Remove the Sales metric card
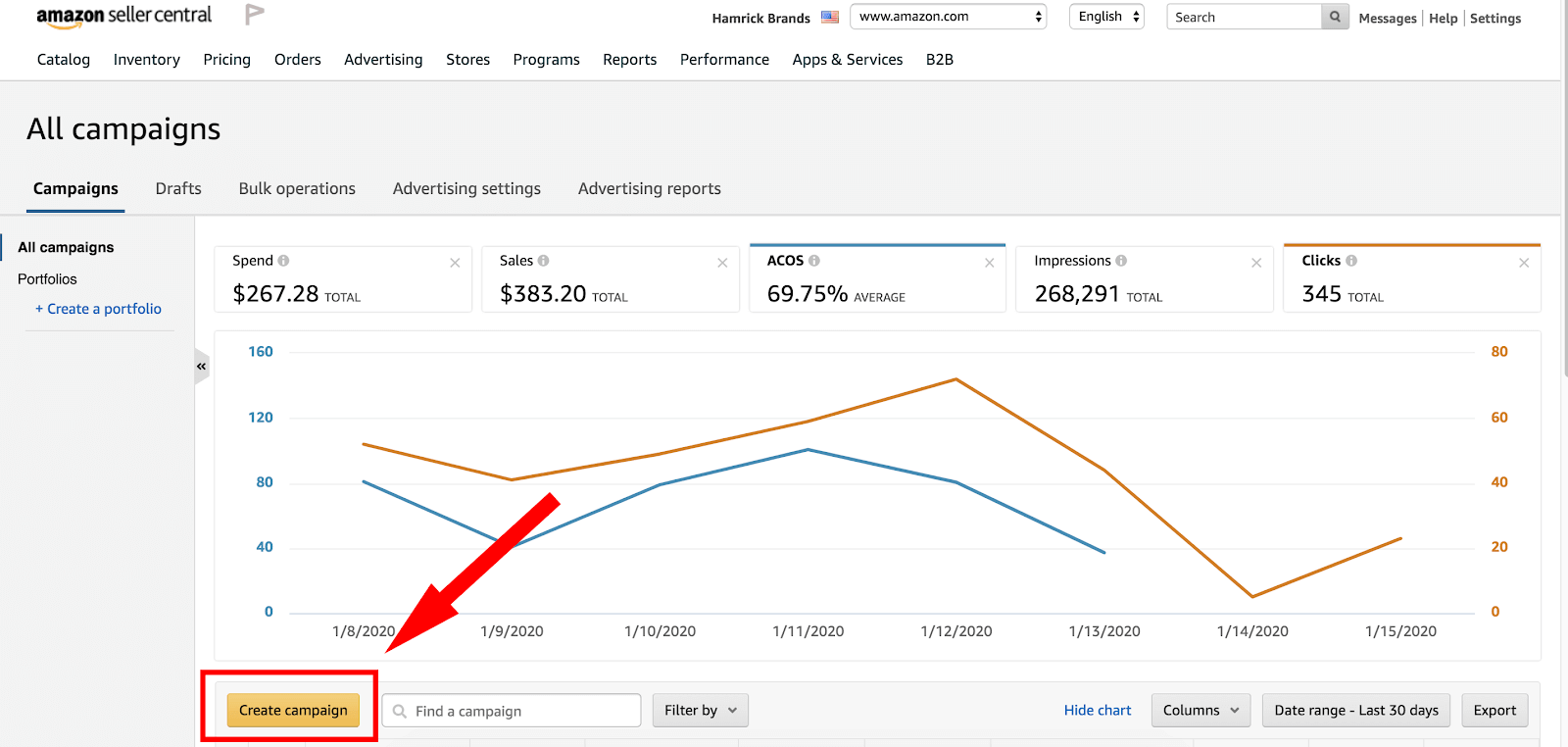Image resolution: width=1568 pixels, height=747 pixels. 722,263
